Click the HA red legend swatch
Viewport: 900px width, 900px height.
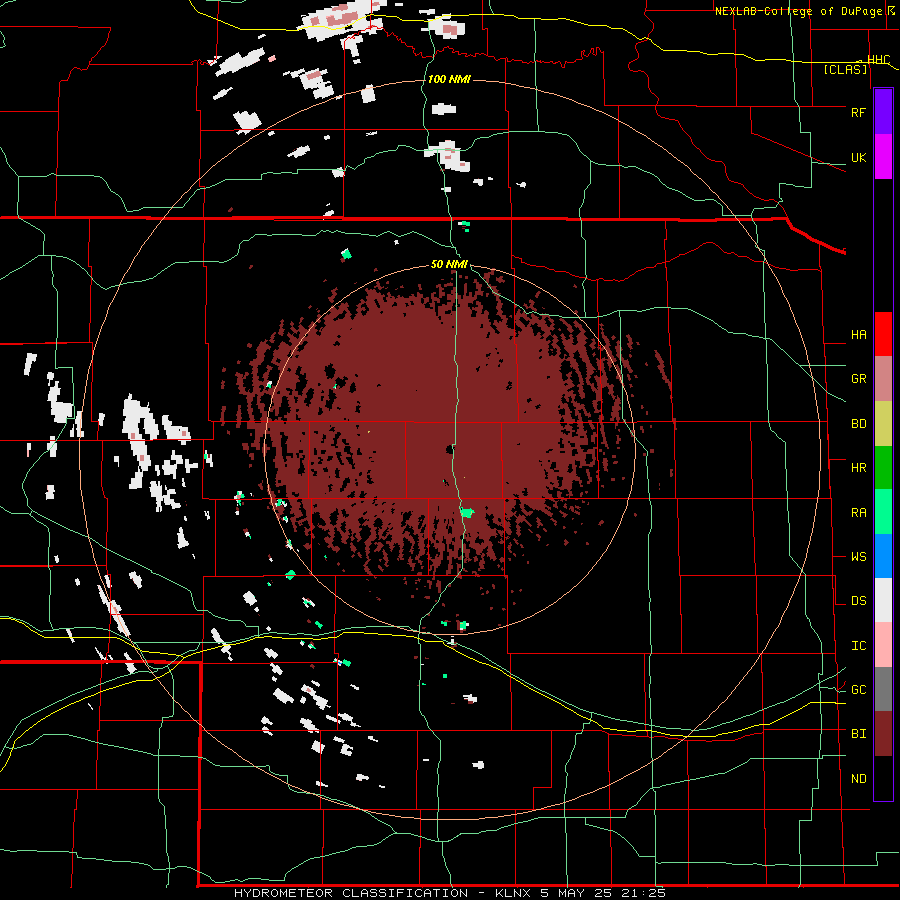coord(883,334)
